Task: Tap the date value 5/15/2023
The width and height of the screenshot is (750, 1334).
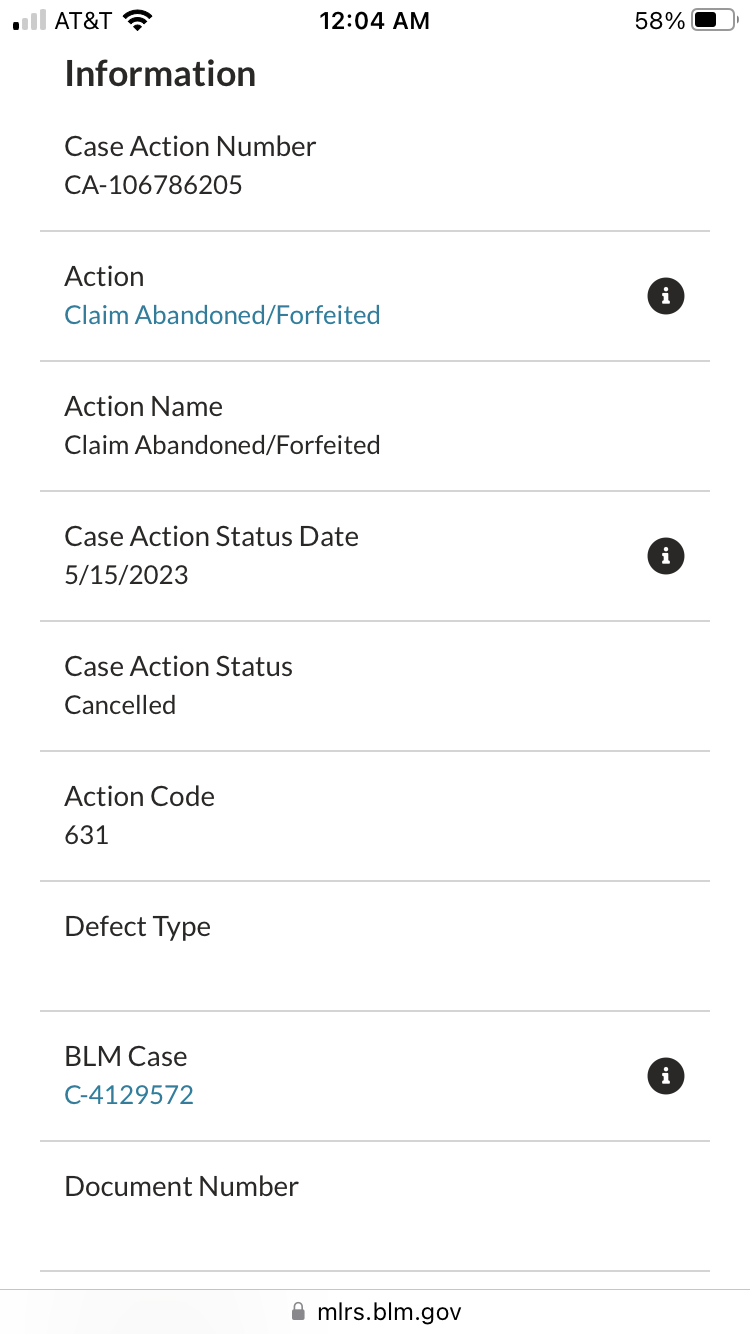Action: tap(126, 575)
